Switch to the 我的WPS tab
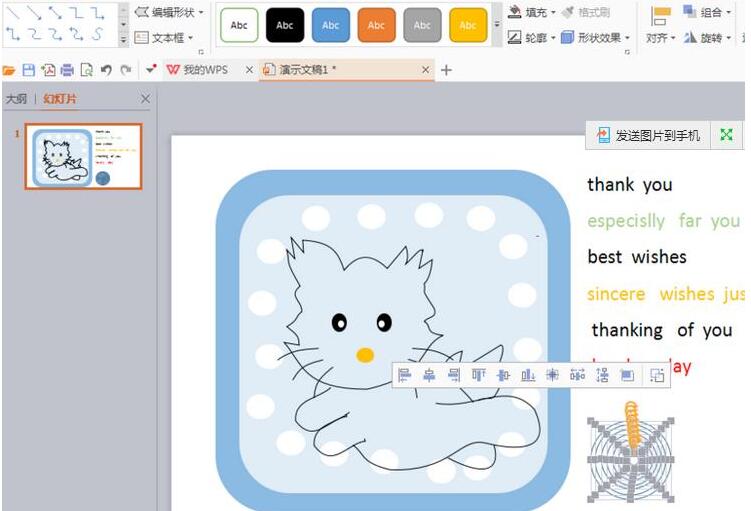The width and height of the screenshot is (751, 511). point(198,70)
